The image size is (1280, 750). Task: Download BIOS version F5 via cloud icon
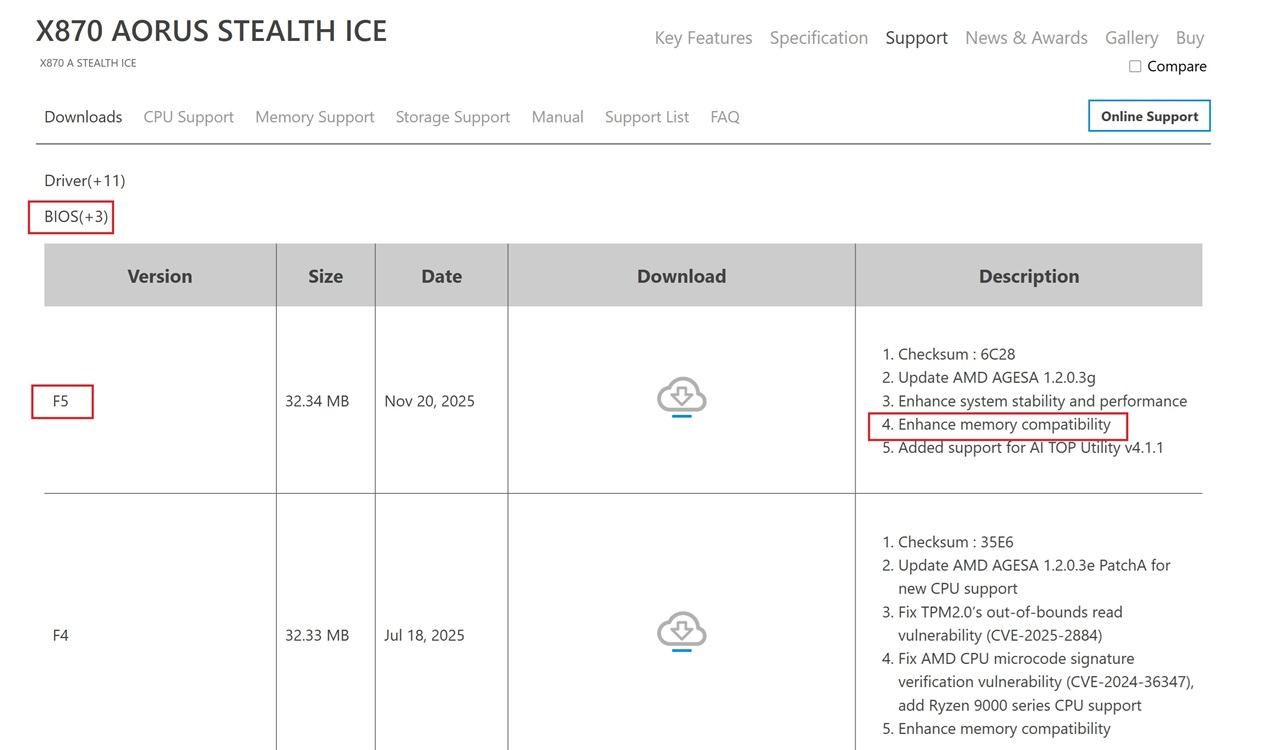(x=682, y=398)
